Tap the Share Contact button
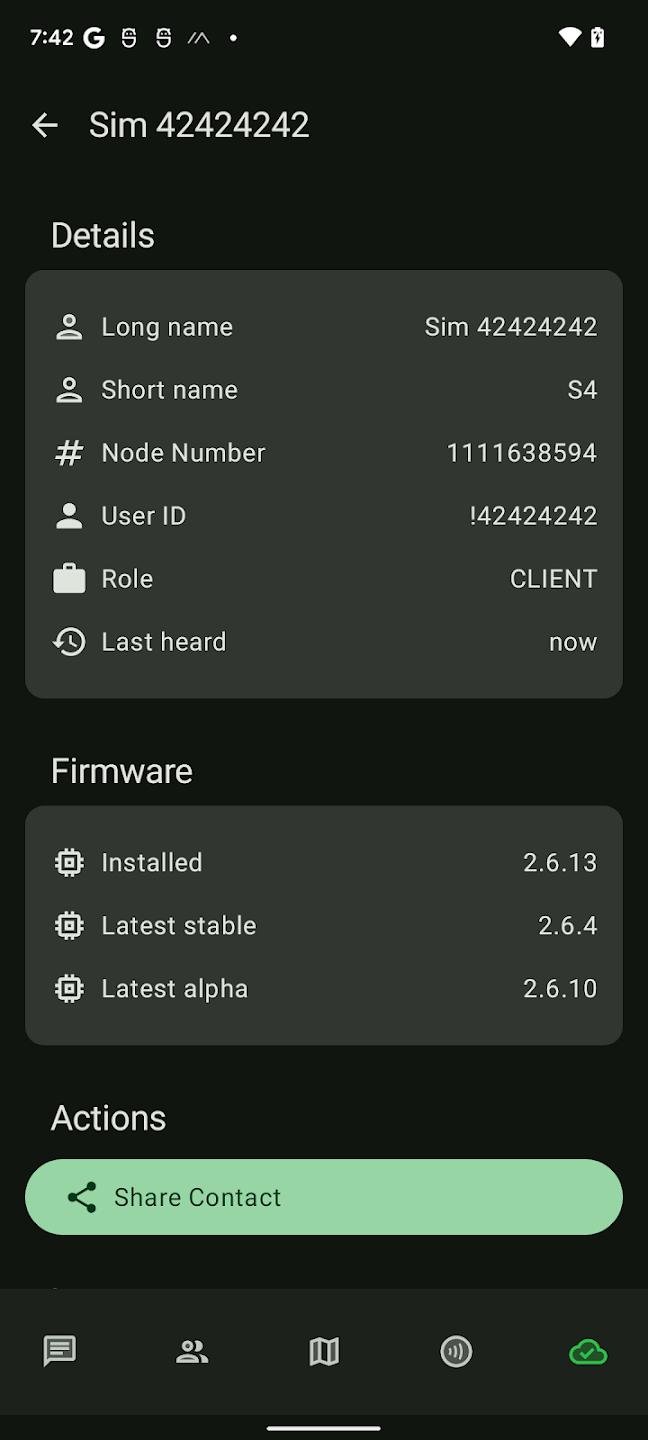Screen dimensions: 648x1440 pos(324,1197)
